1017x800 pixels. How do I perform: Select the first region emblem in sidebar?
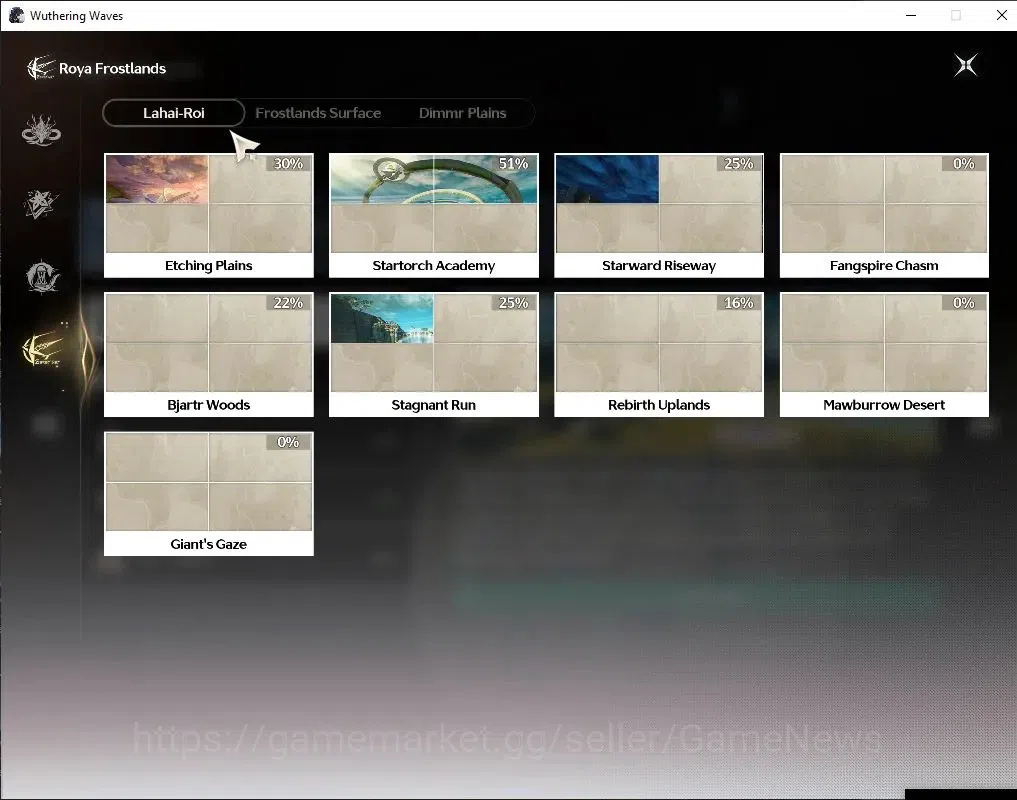tap(41, 129)
